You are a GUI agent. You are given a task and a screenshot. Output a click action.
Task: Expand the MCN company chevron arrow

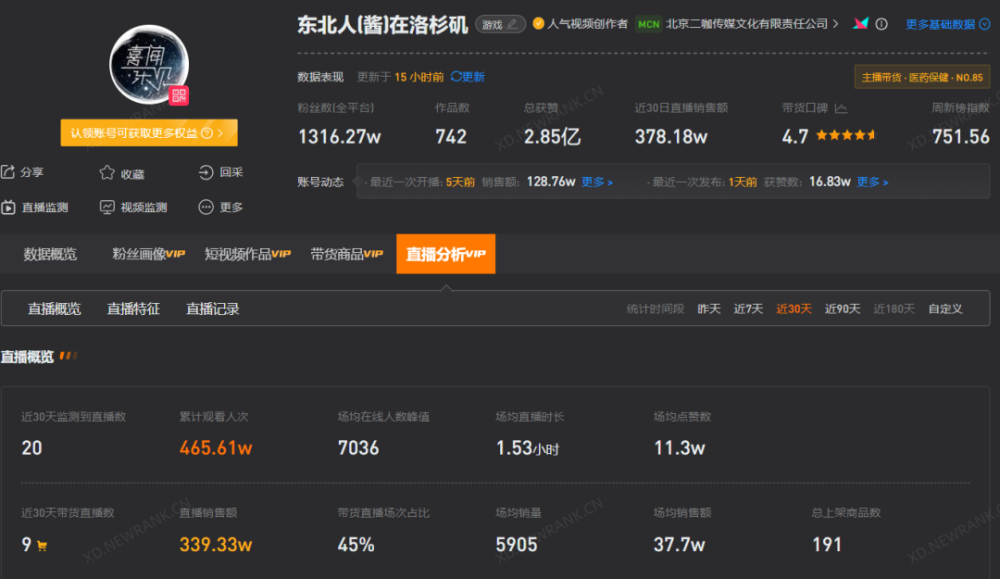(835, 24)
